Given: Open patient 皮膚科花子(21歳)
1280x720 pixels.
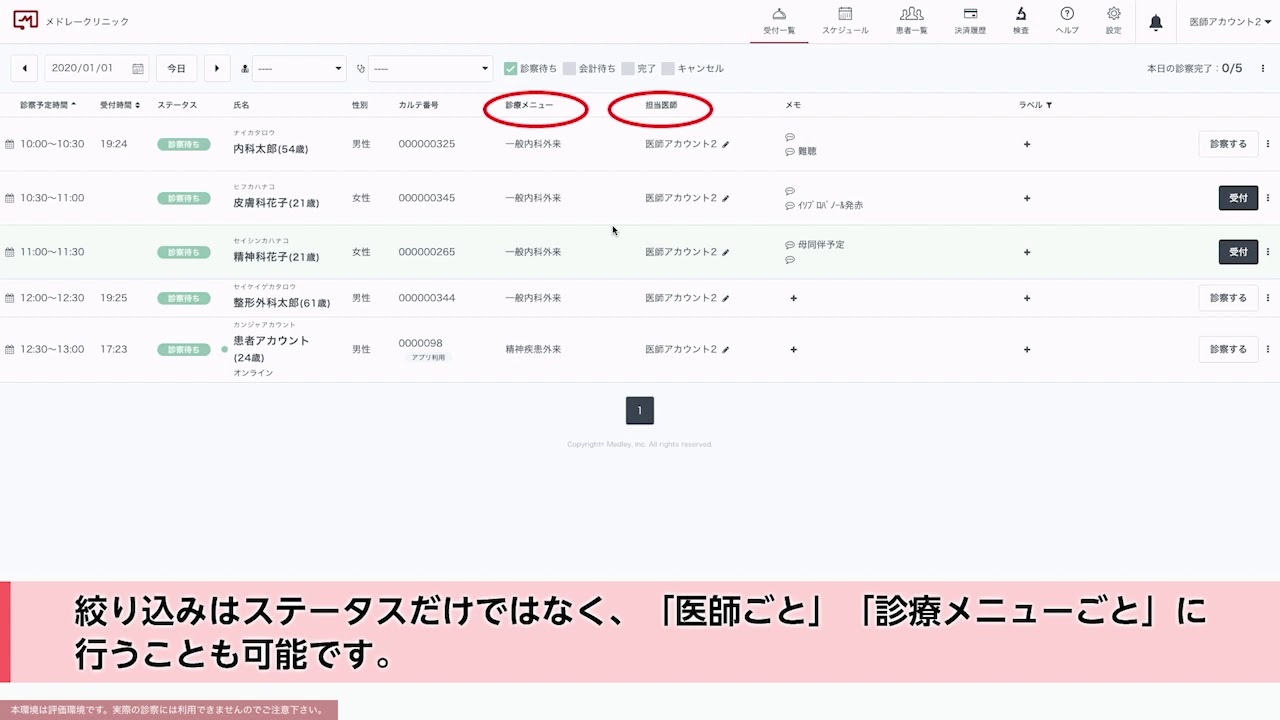Looking at the screenshot, I should (x=276, y=203).
